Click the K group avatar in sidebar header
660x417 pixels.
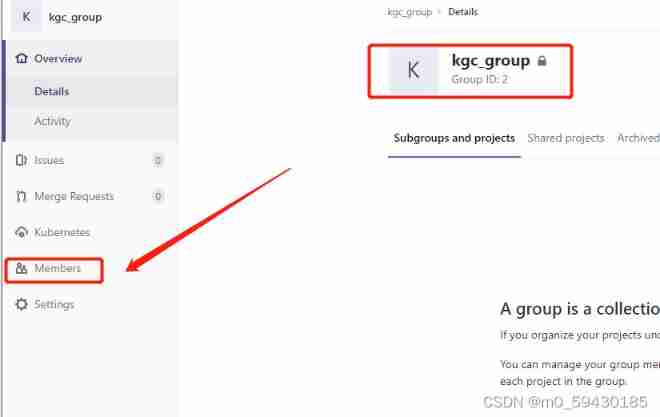pos(27,16)
